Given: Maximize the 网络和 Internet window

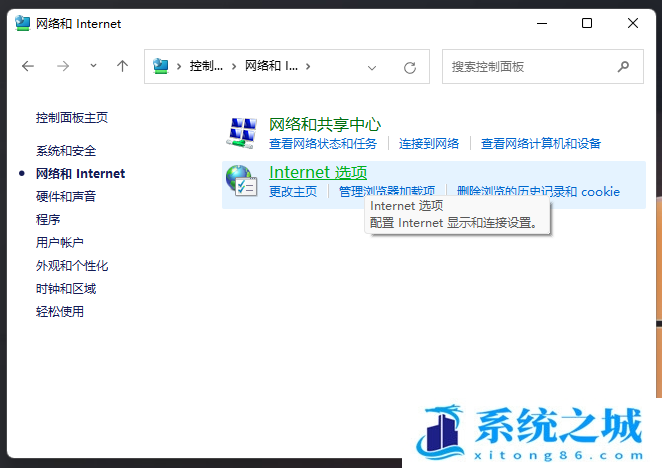Looking at the screenshot, I should click(587, 23).
